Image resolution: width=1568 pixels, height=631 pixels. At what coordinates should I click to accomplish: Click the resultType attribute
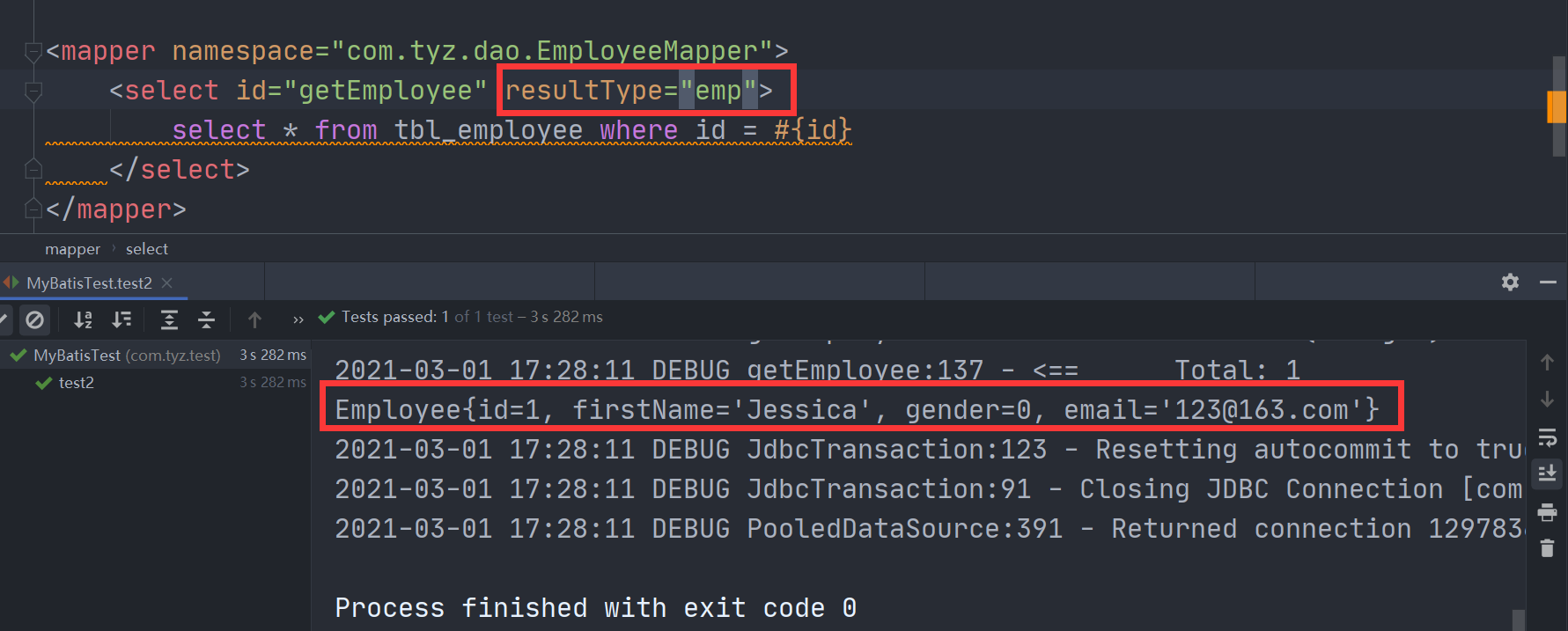click(x=583, y=90)
